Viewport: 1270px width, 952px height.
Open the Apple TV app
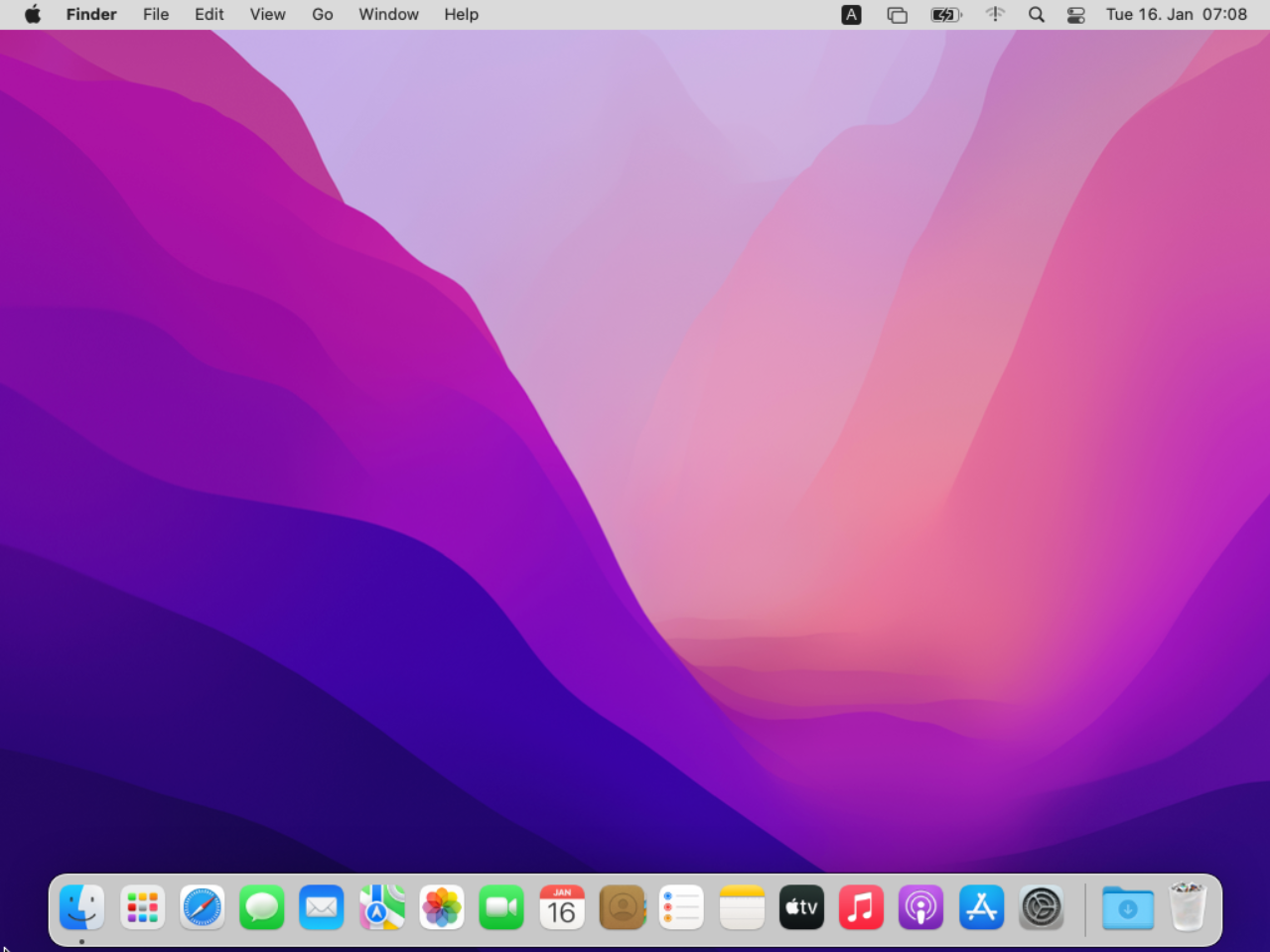pyautogui.click(x=801, y=906)
